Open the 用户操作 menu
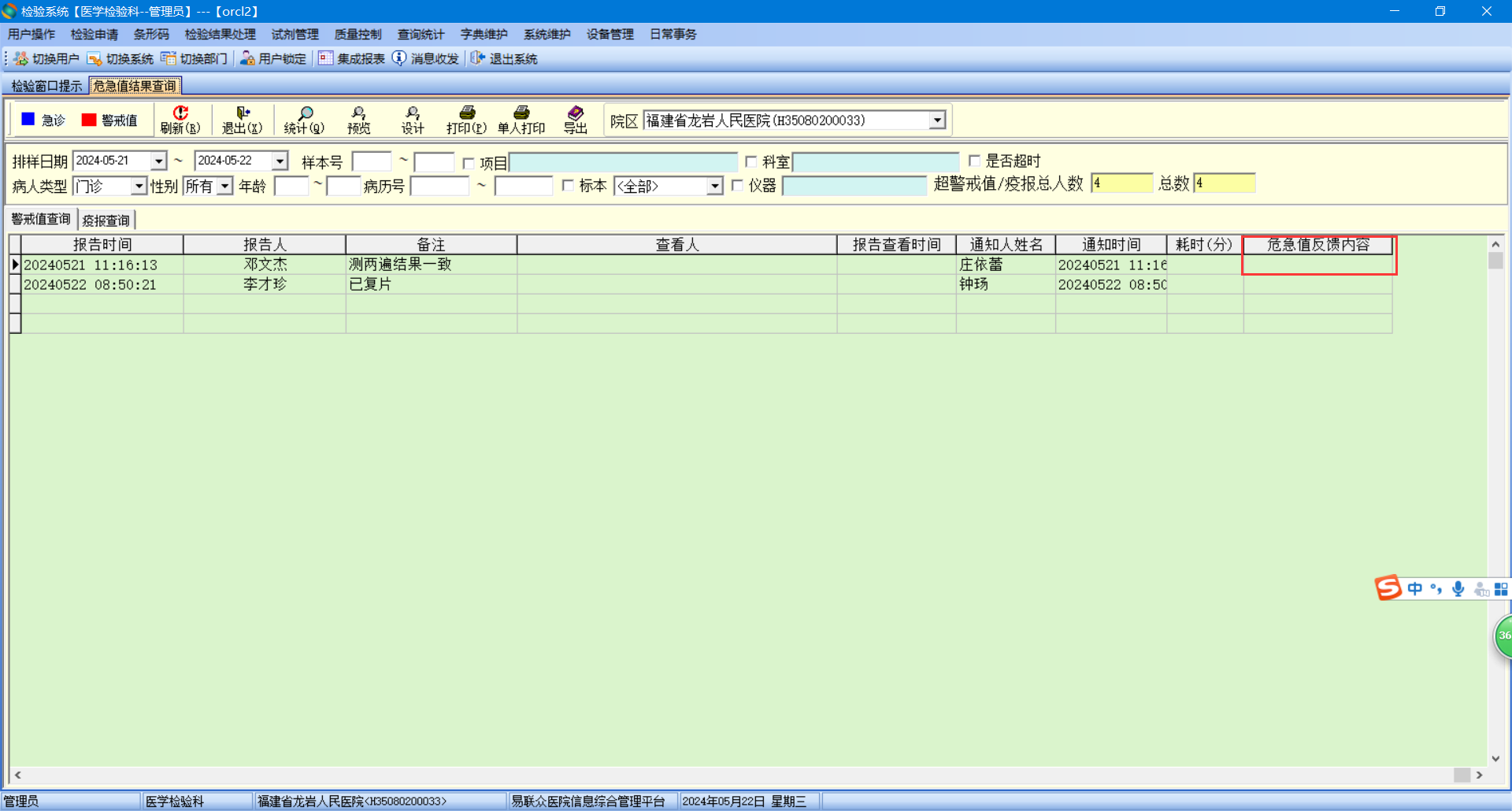Viewport: 1512px width, 811px height. click(x=31, y=35)
